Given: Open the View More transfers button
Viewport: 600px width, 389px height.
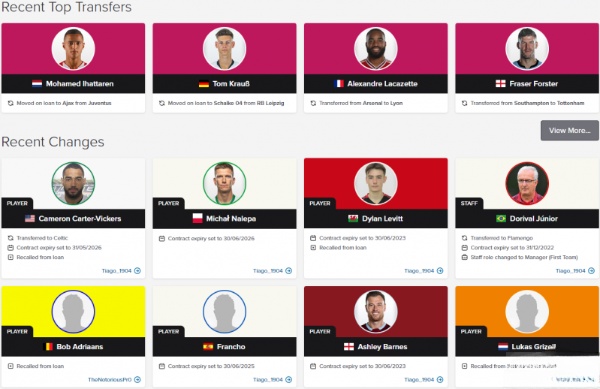Looking at the screenshot, I should point(569,130).
